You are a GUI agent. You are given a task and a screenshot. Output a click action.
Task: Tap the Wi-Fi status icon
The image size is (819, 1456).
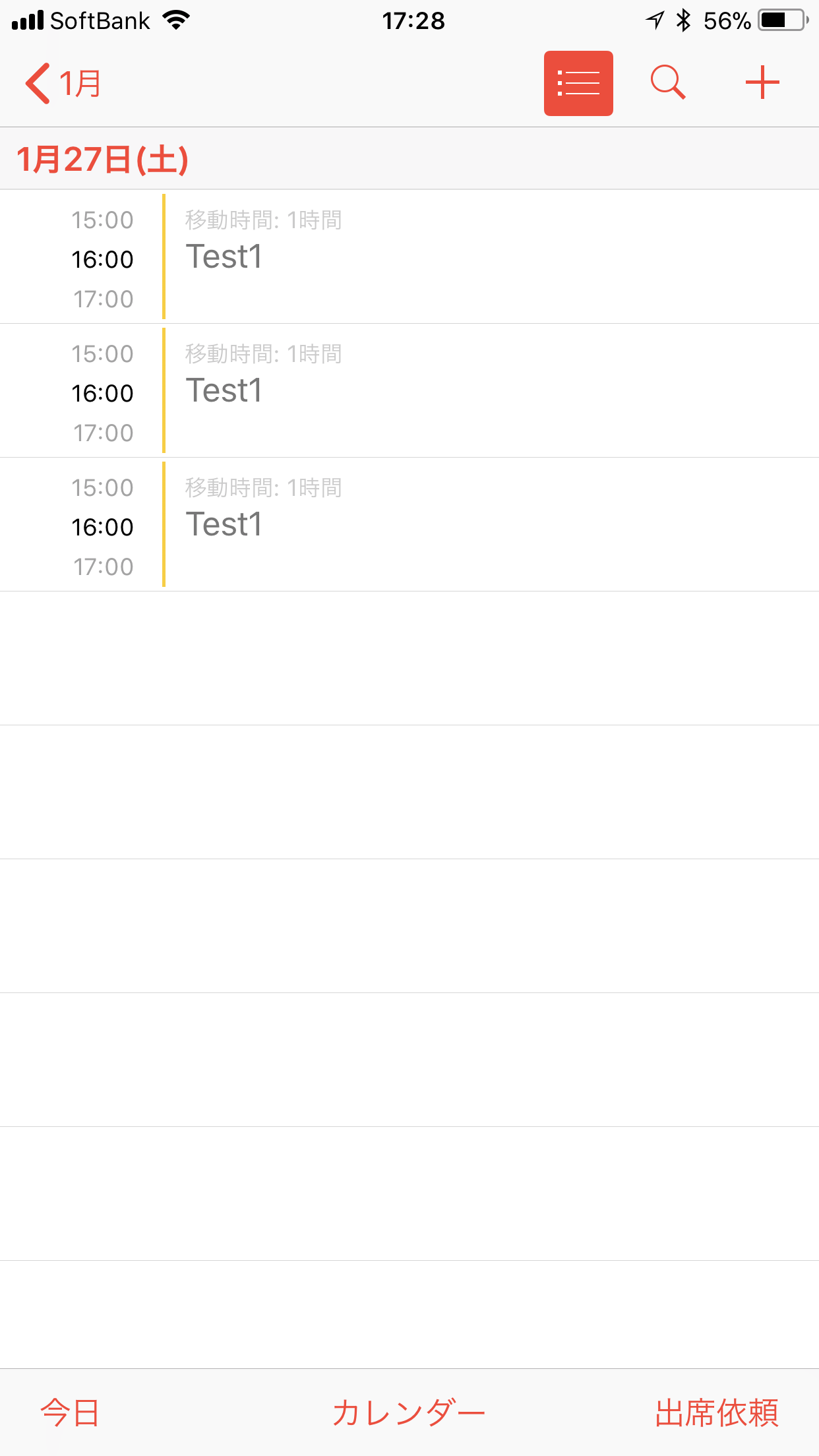coord(176,20)
